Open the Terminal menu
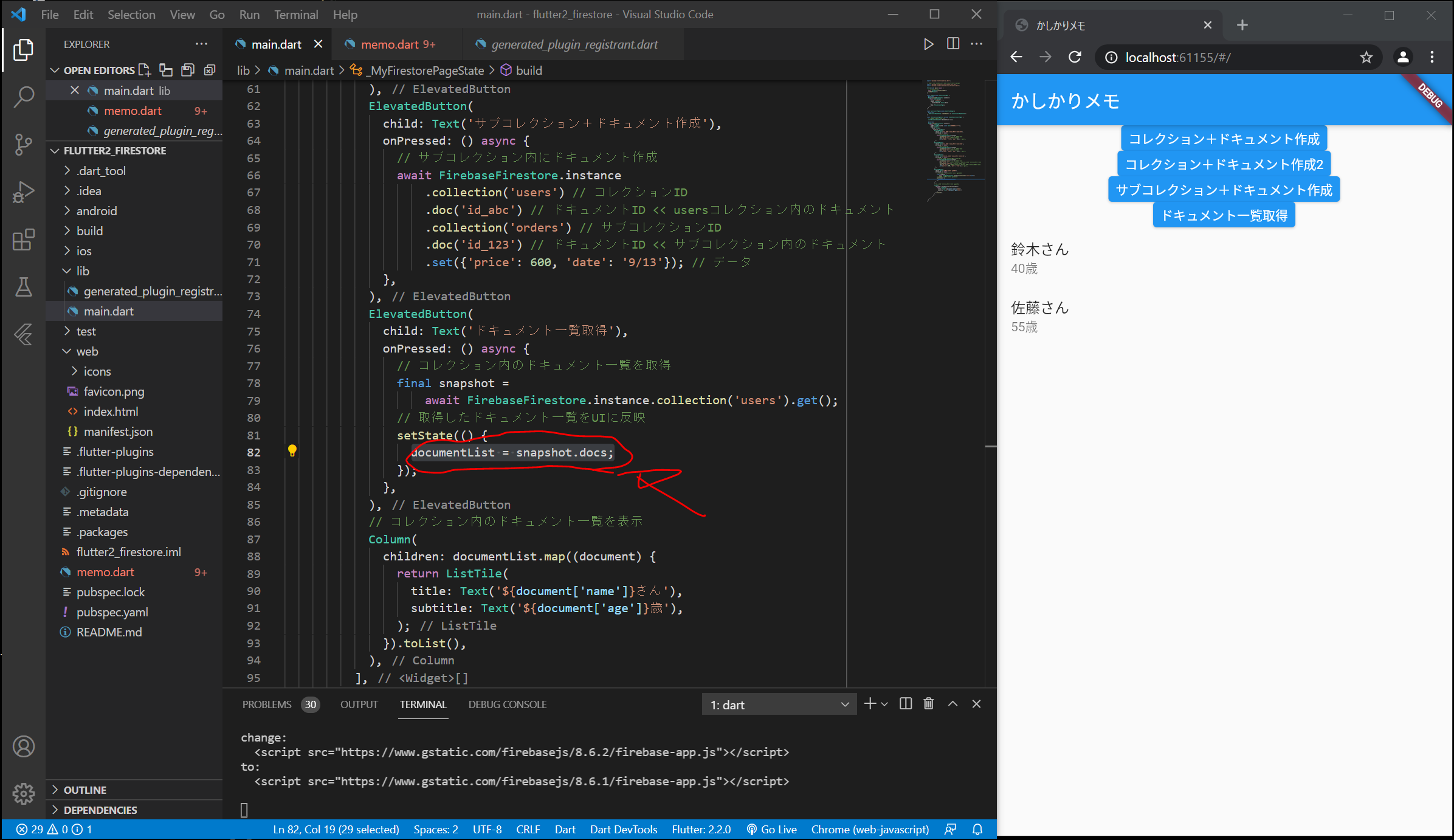This screenshot has width=1454, height=840. coord(295,15)
